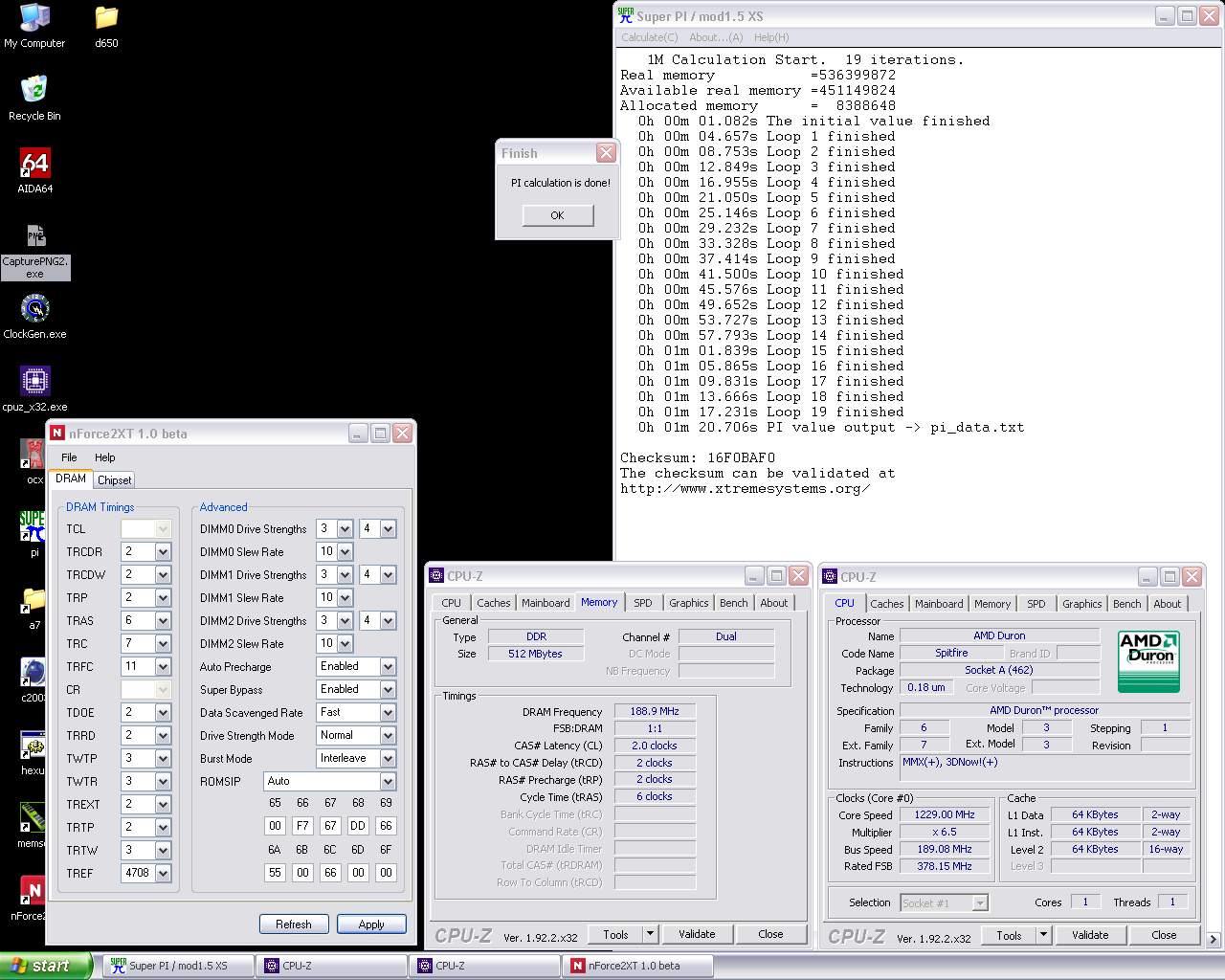The width and height of the screenshot is (1225, 980).
Task: Launch cpuz_x32.exe desktop icon
Action: tap(34, 390)
